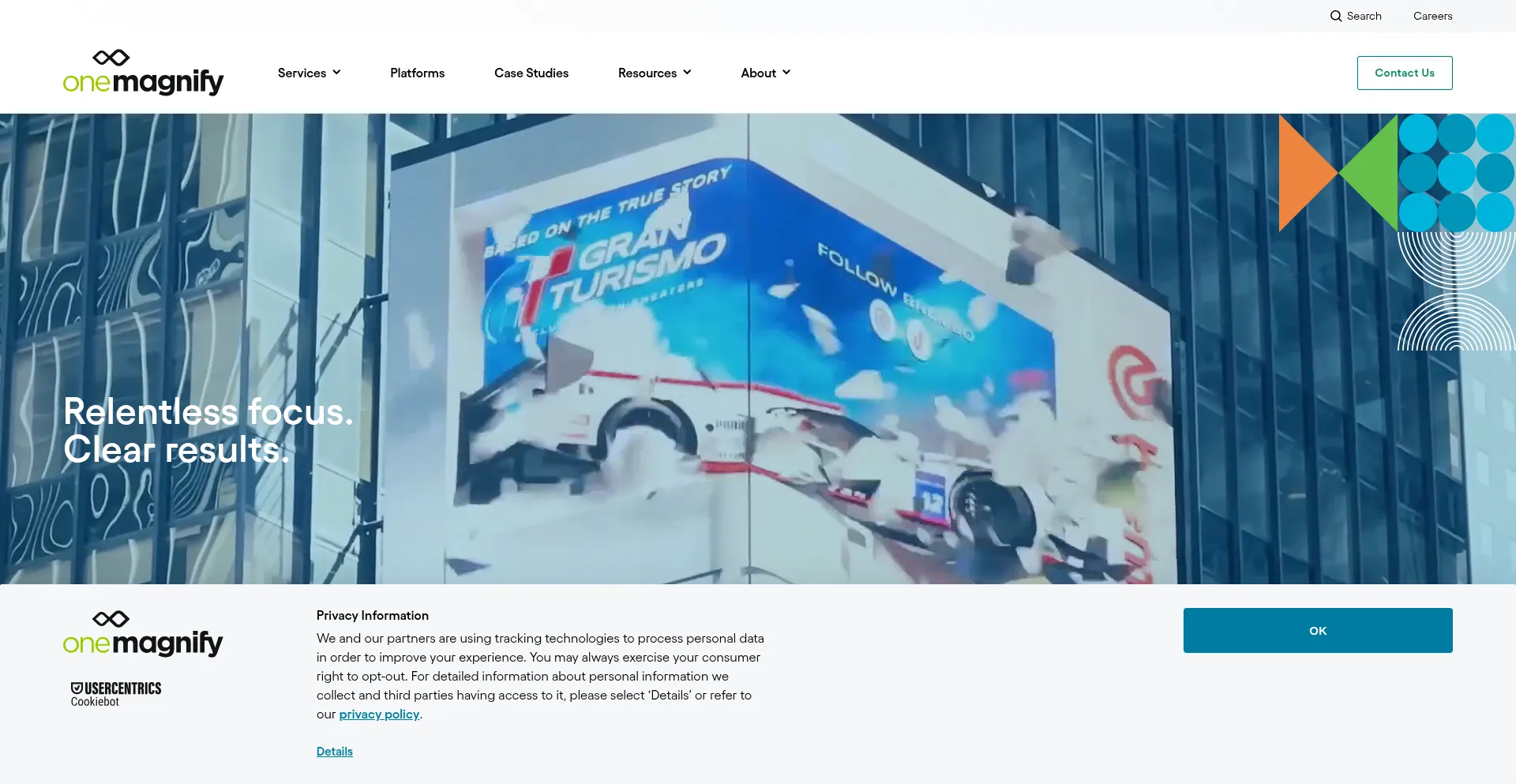Open the Platforms menu item
The width and height of the screenshot is (1516, 784).
point(417,73)
